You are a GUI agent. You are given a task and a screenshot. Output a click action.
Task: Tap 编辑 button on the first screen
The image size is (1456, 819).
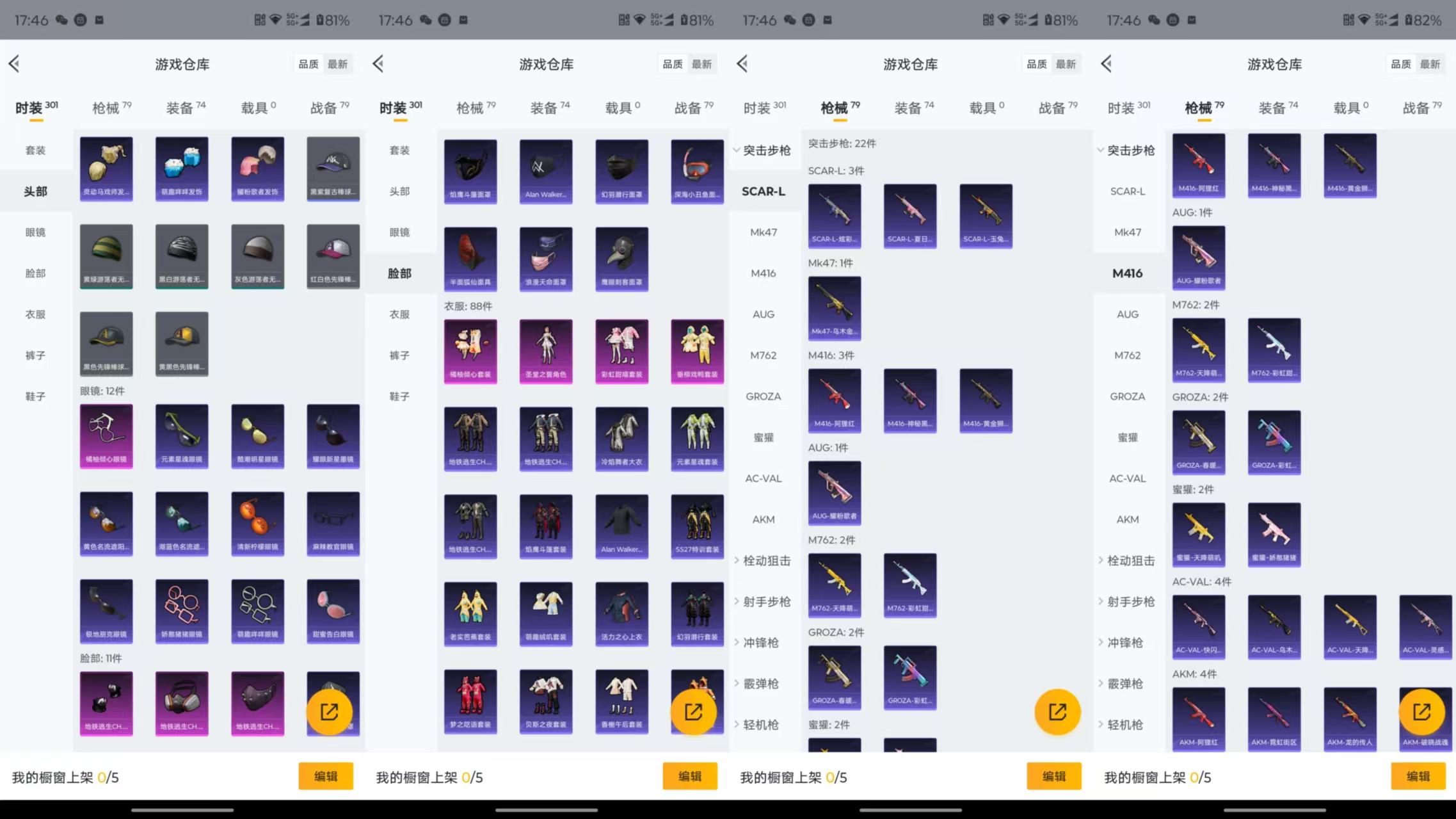(x=326, y=776)
